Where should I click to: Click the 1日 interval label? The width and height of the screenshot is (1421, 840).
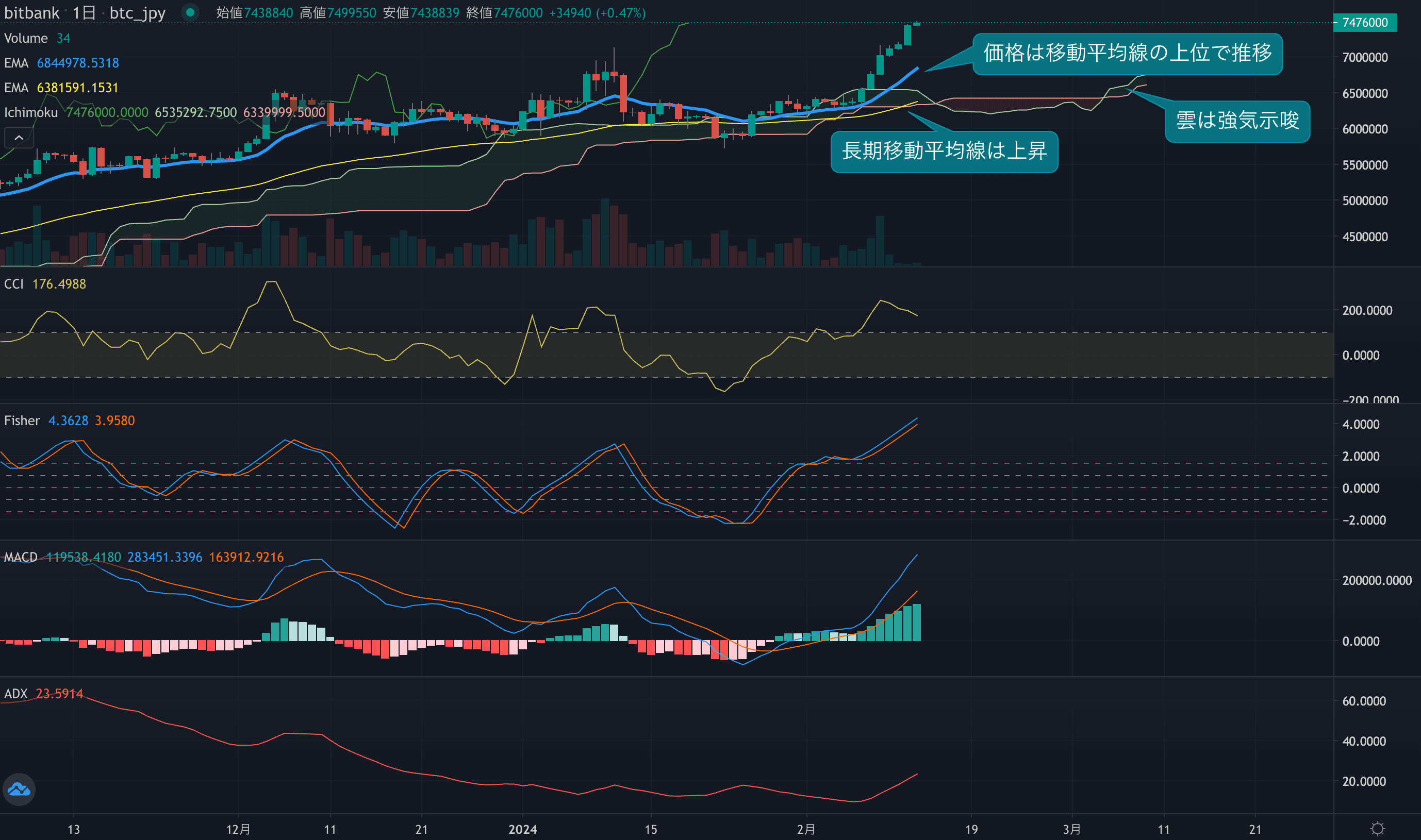pos(84,12)
